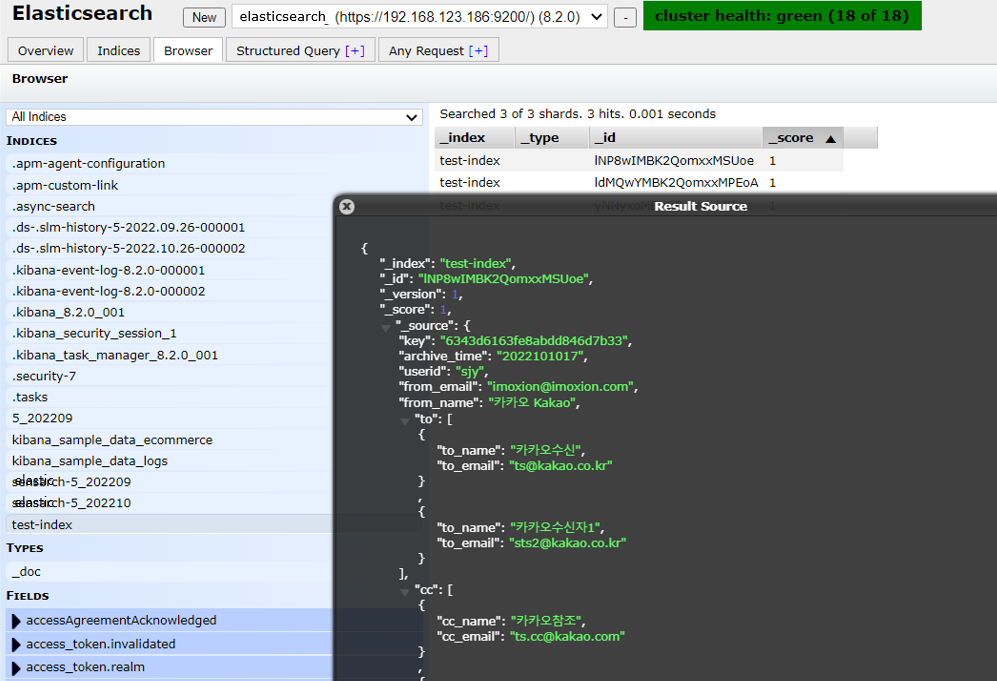Select the _doc type
This screenshot has height=681, width=997.
click(x=169, y=572)
